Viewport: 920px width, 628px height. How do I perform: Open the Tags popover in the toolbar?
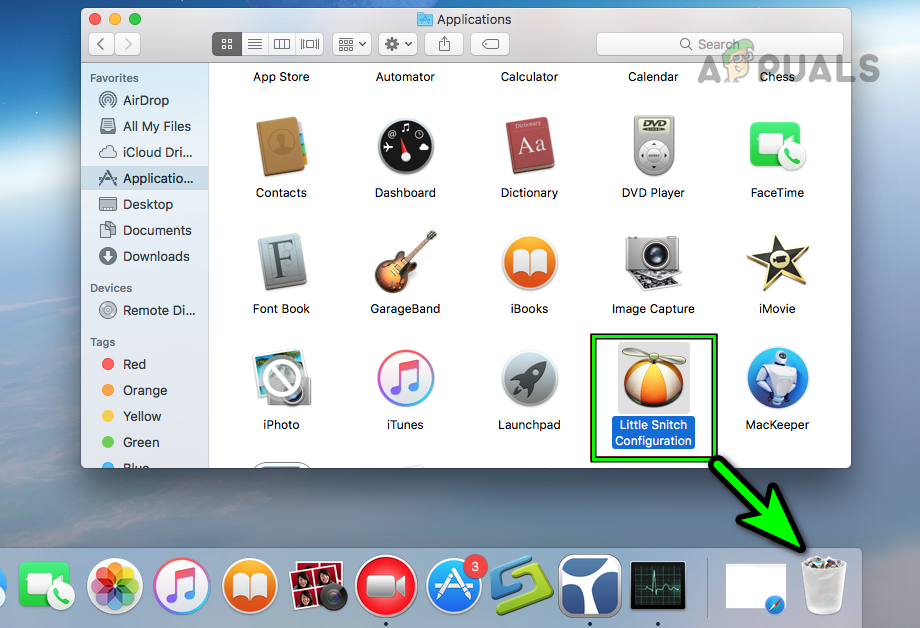(489, 44)
